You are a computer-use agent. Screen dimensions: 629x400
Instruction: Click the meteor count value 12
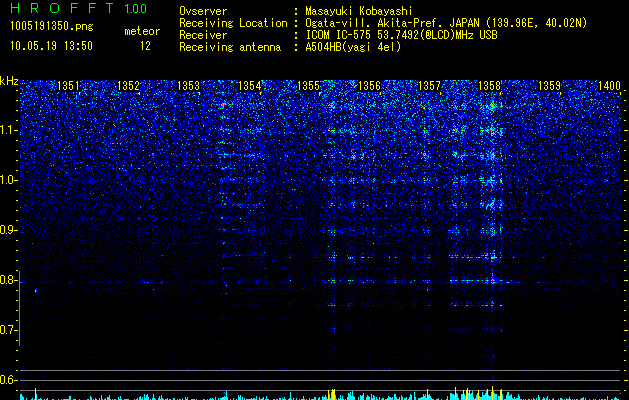[x=145, y=46]
